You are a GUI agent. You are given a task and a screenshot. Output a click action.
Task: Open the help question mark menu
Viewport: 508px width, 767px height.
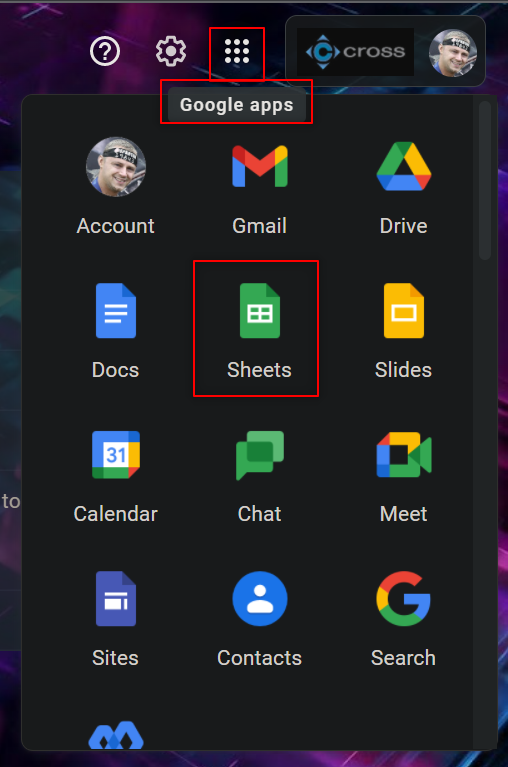(105, 51)
